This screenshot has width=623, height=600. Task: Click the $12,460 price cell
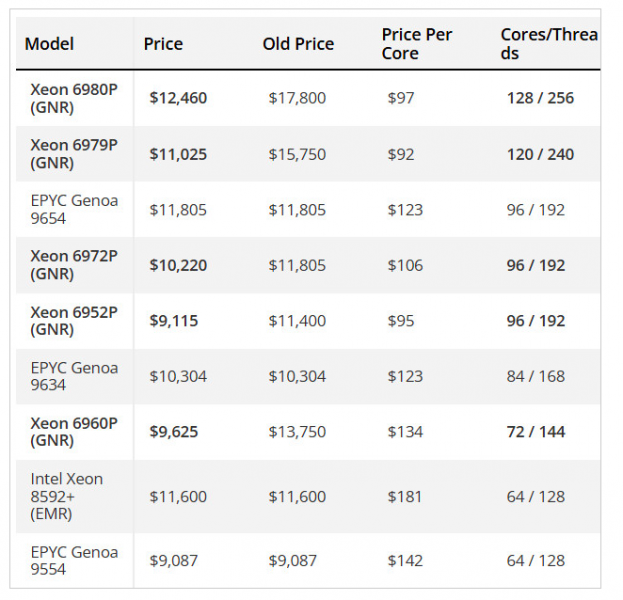point(178,98)
